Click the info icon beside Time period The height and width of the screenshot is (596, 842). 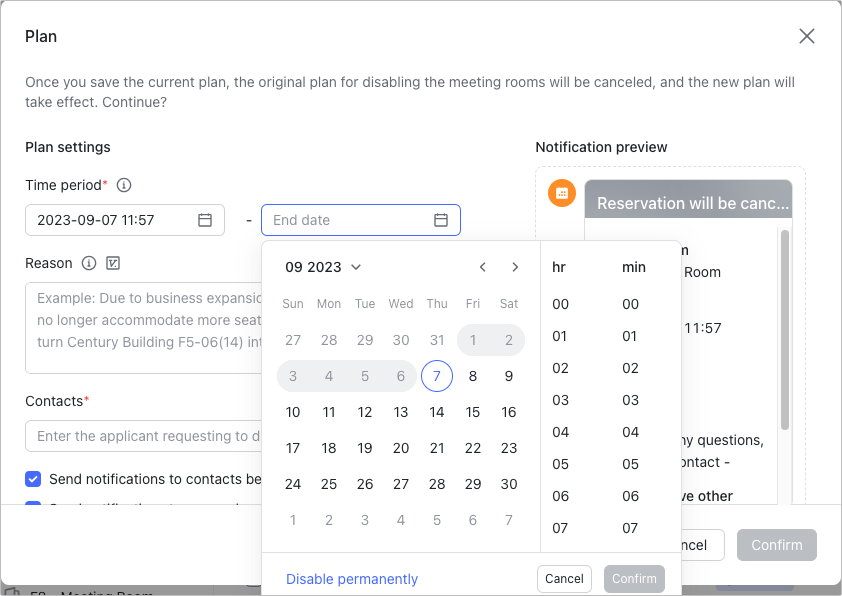pos(124,185)
